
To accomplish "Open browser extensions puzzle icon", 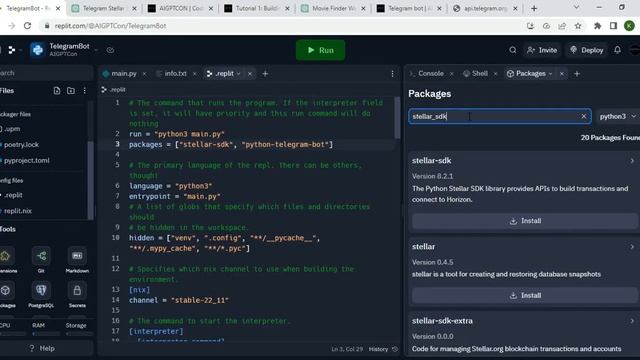I will (x=598, y=26).
